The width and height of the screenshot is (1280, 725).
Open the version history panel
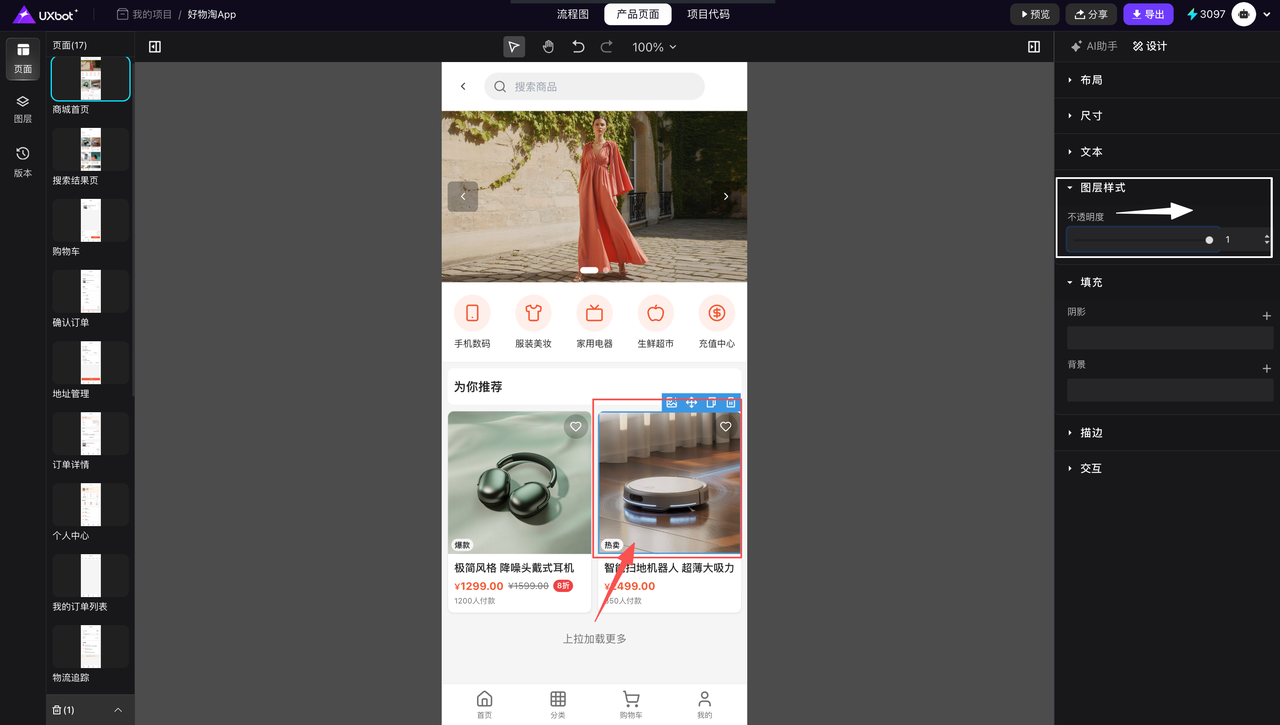point(23,161)
